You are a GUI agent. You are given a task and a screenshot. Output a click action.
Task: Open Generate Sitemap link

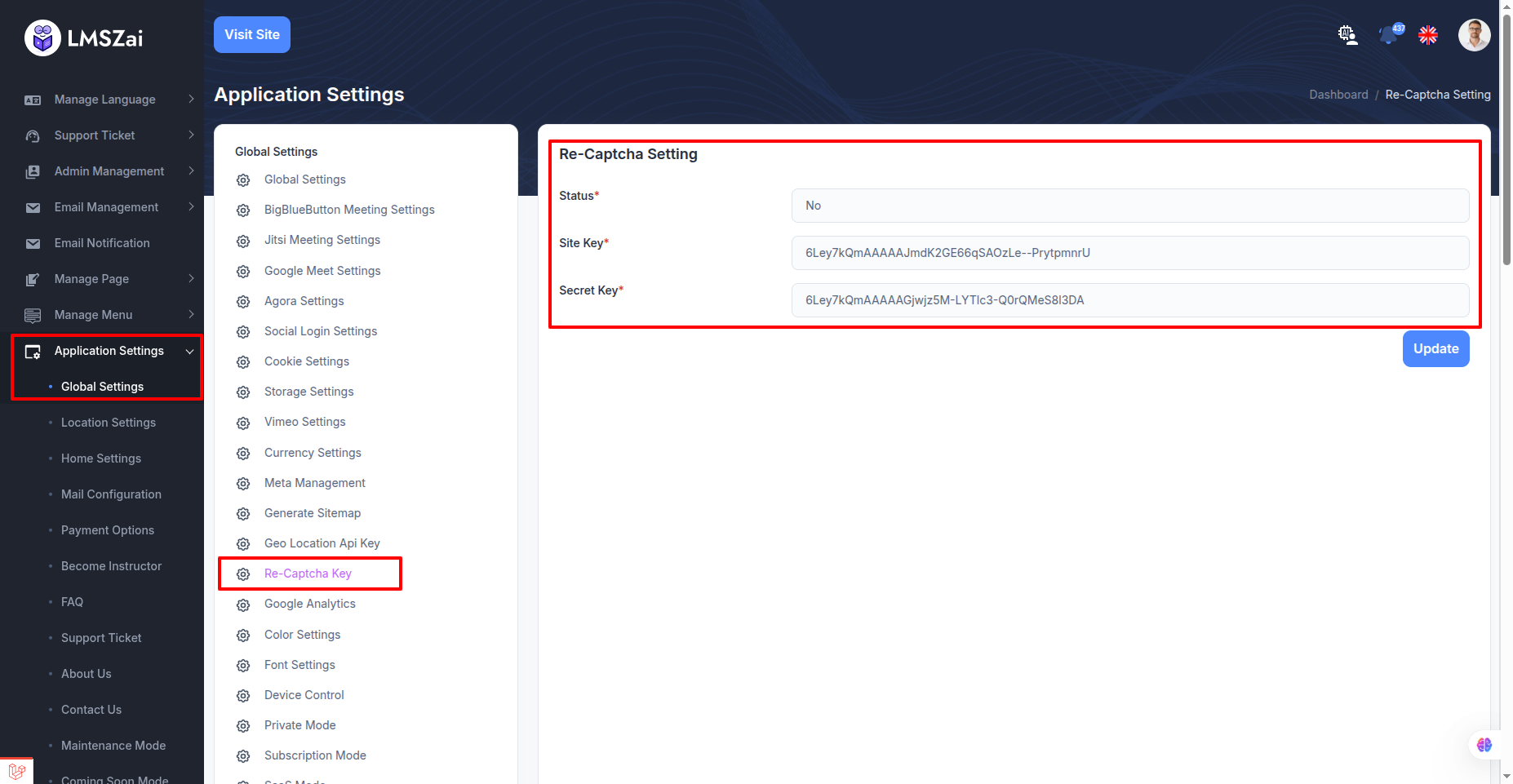point(313,513)
